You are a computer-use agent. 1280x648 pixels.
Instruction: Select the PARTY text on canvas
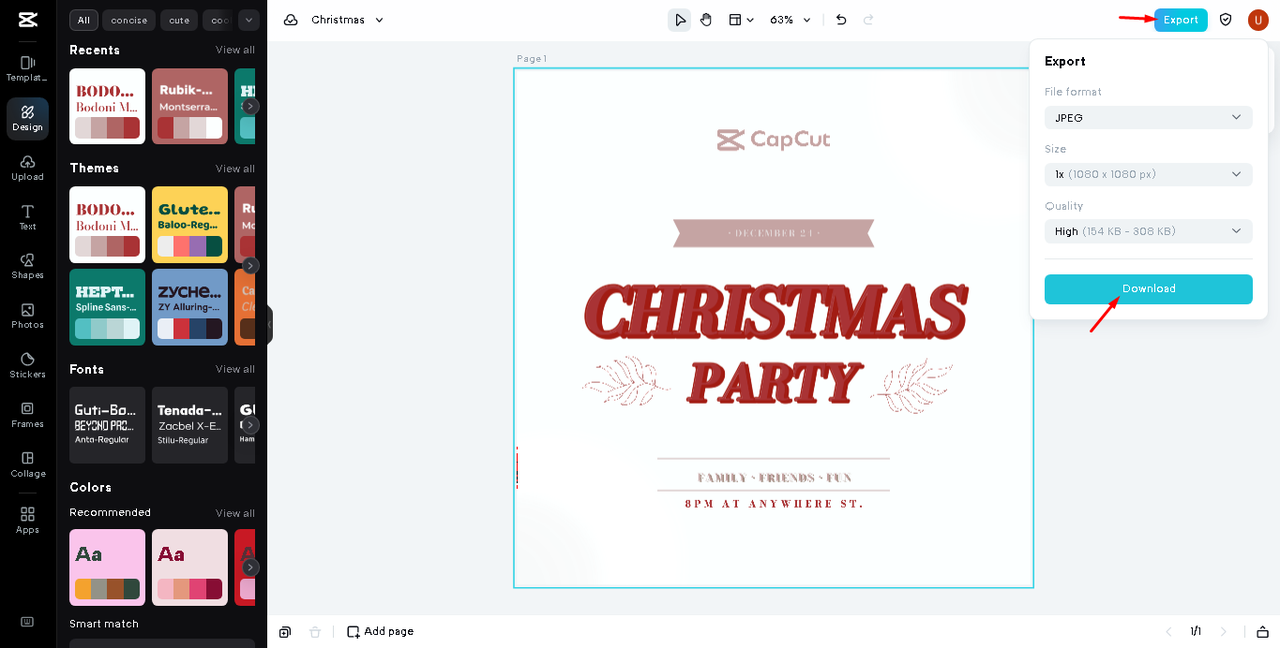point(774,381)
